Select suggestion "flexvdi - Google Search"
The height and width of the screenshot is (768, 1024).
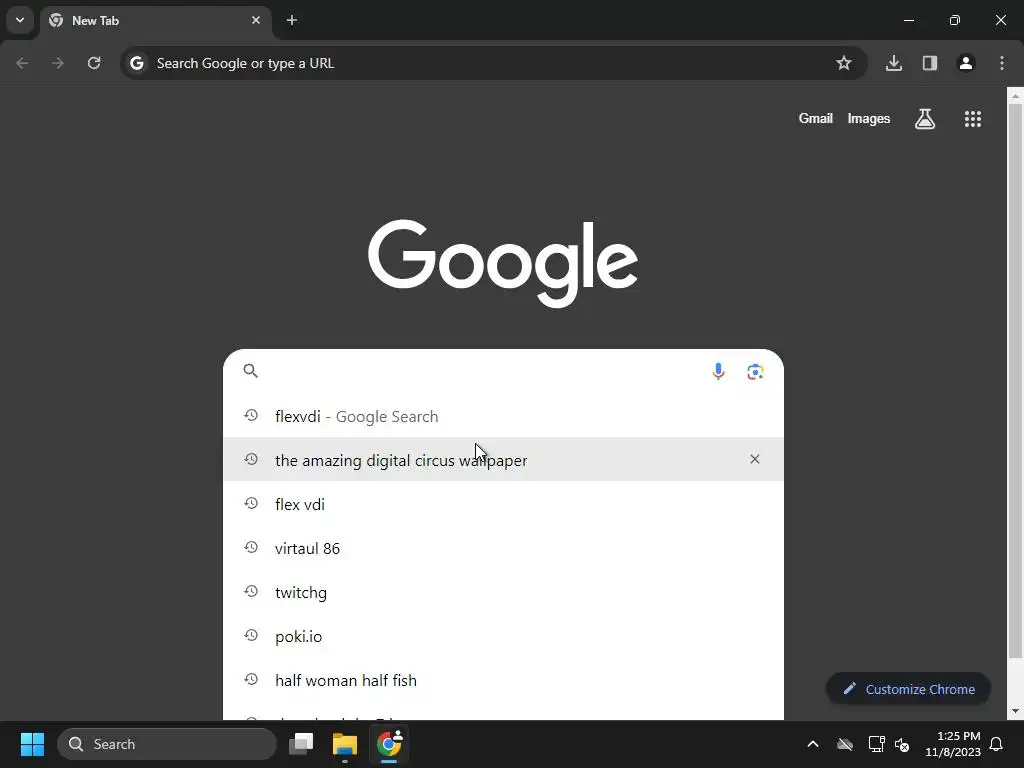pos(504,416)
